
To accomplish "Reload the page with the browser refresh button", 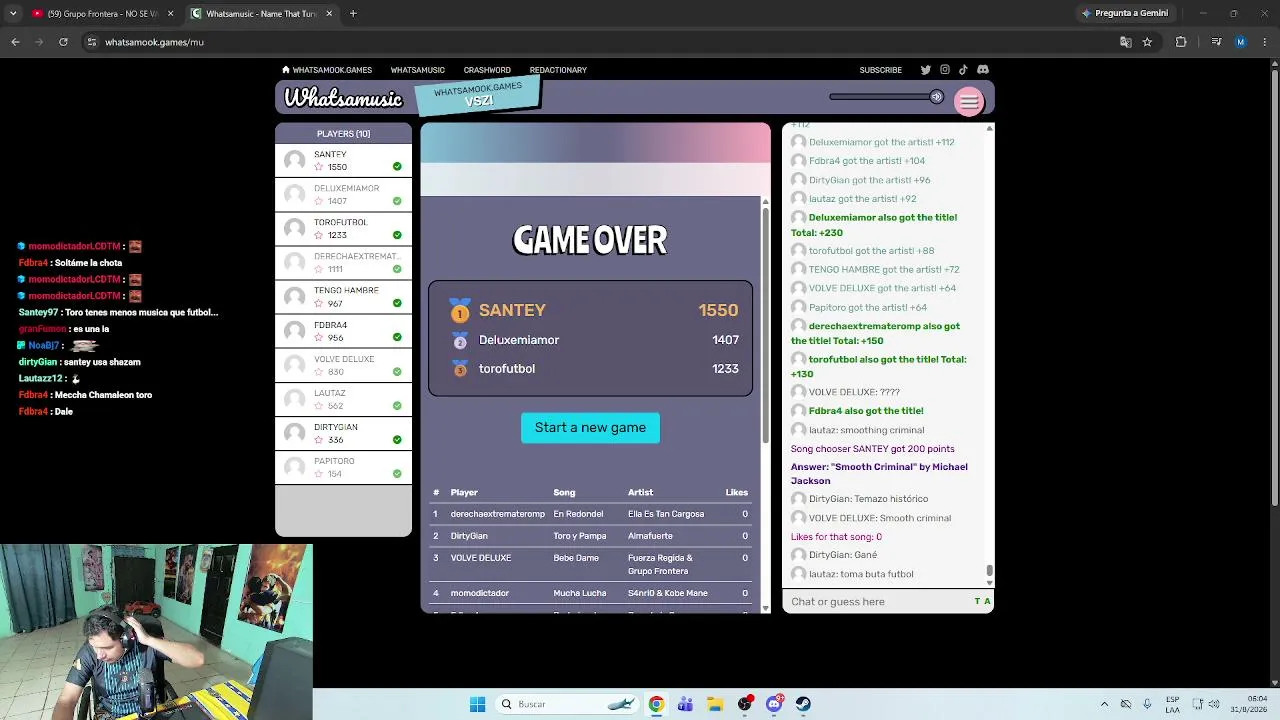I will coord(63,42).
